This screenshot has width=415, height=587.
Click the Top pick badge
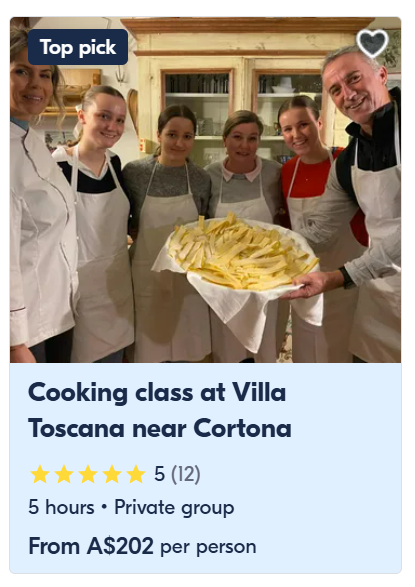78,47
